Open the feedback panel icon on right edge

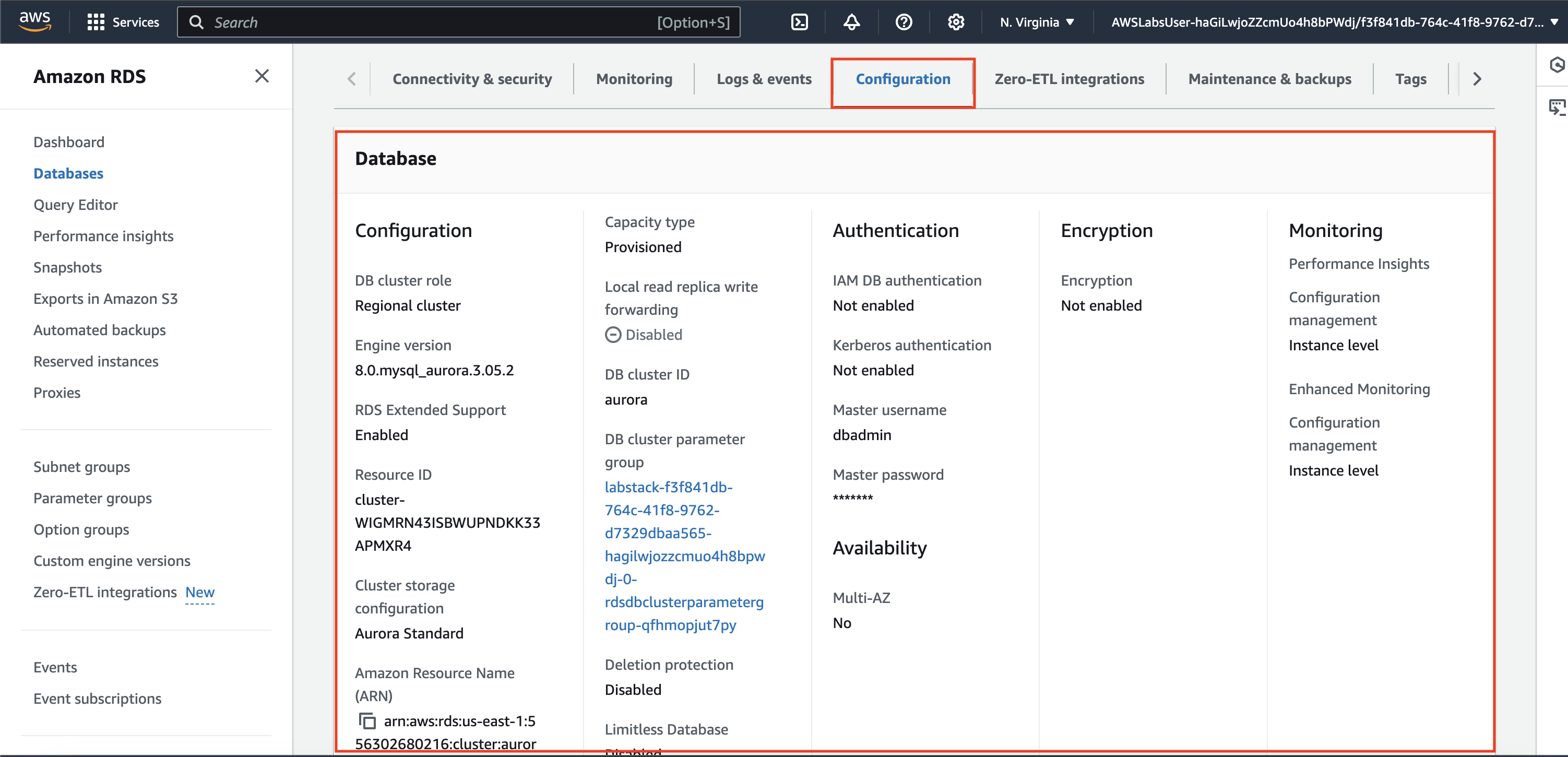(x=1557, y=107)
